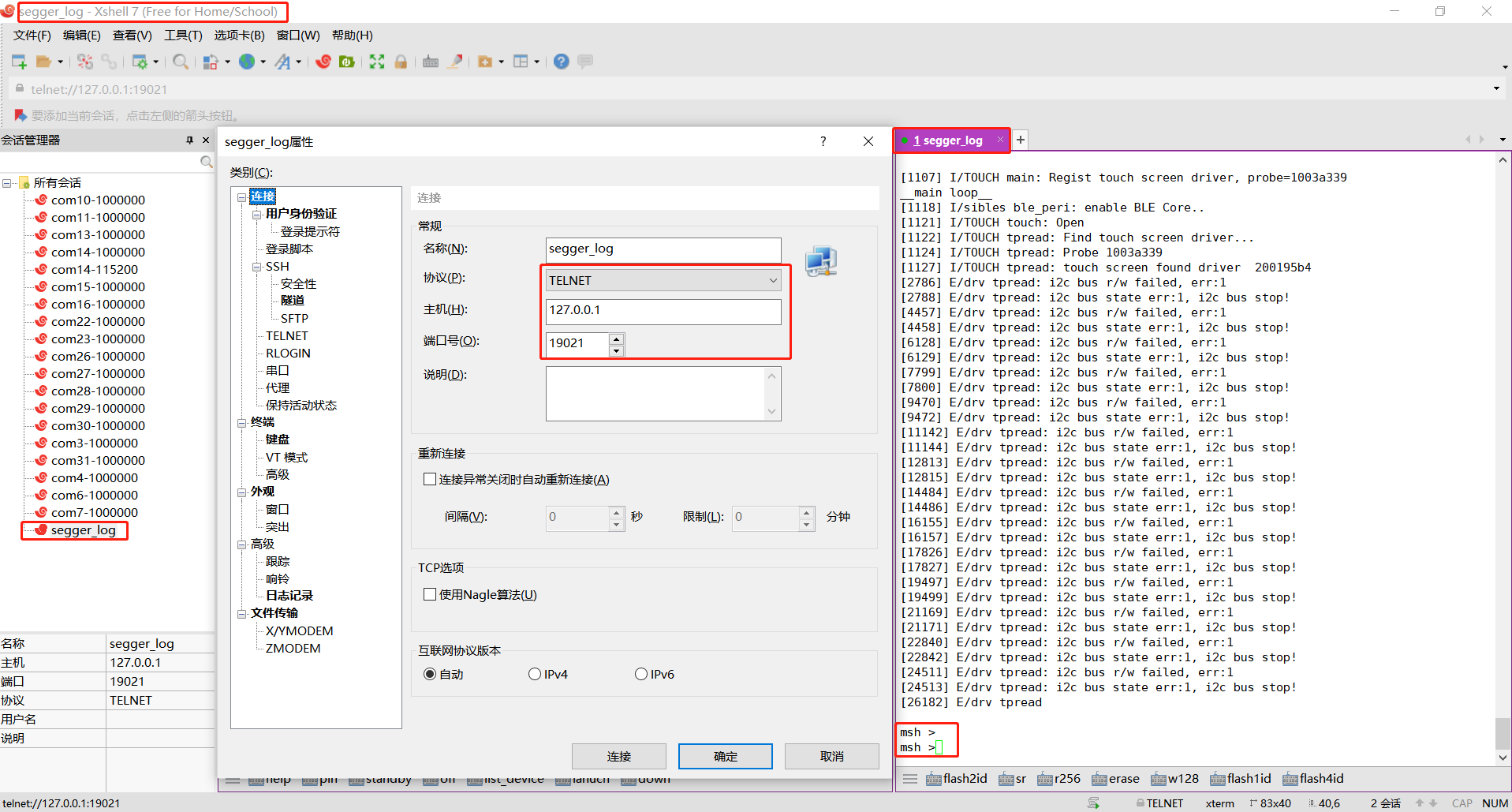Screen dimensions: 1512x812
Task: Collapse the 文件传输 tree category
Action: click(x=241, y=613)
